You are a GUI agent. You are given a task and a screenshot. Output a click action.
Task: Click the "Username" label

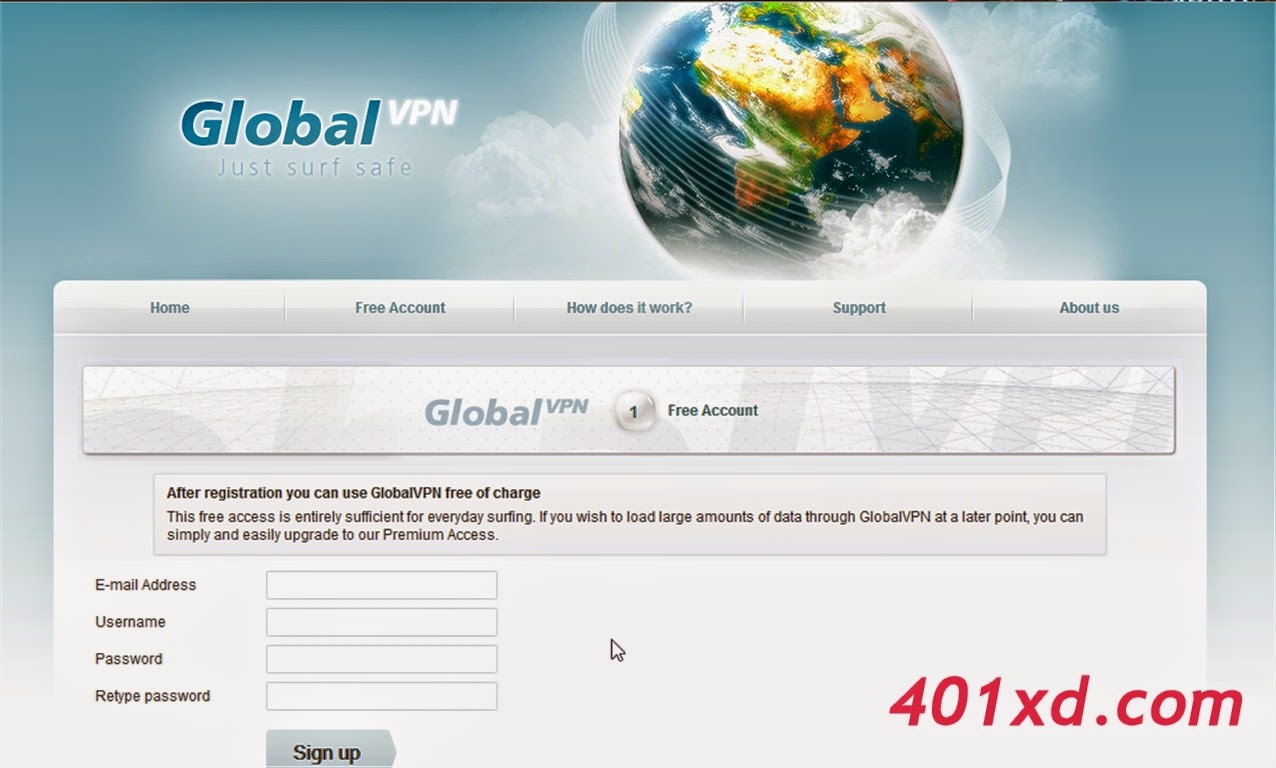pos(130,622)
